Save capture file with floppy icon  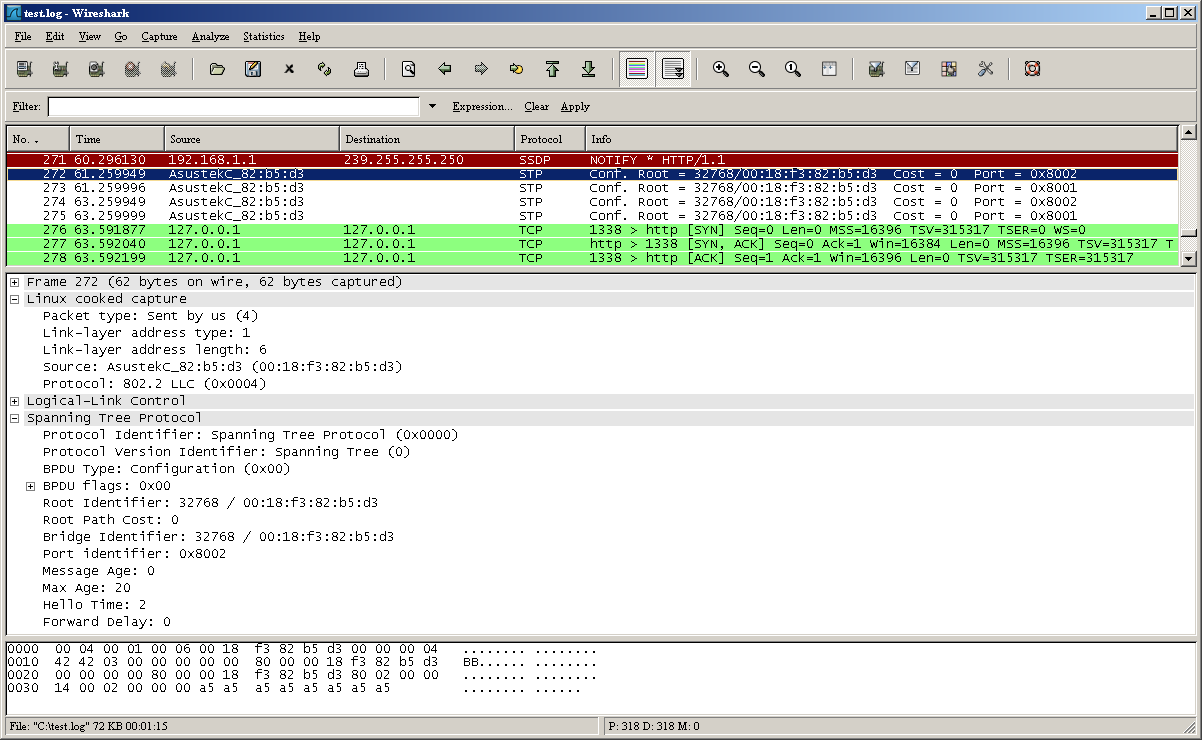click(x=253, y=69)
